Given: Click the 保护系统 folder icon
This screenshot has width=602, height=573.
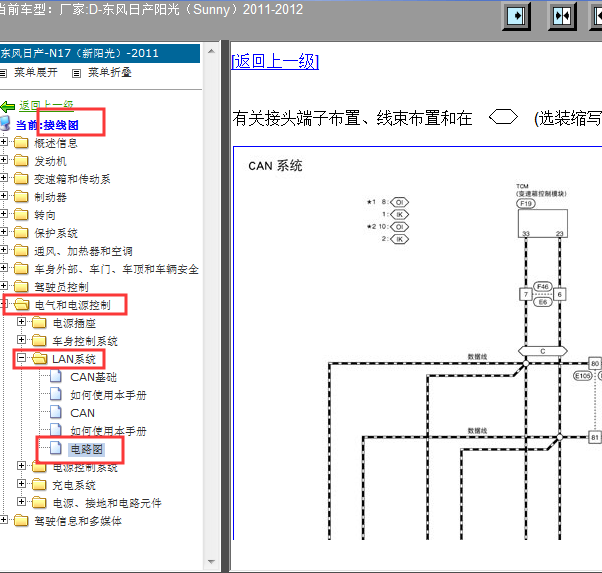Looking at the screenshot, I should click(21, 233).
